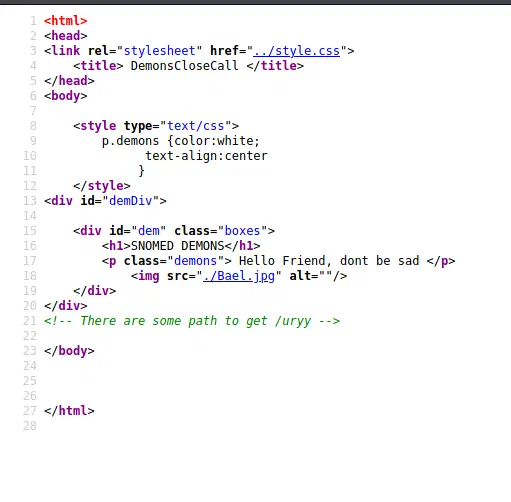Click the img tag name on line 18
The width and height of the screenshot is (511, 502).
click(149, 276)
